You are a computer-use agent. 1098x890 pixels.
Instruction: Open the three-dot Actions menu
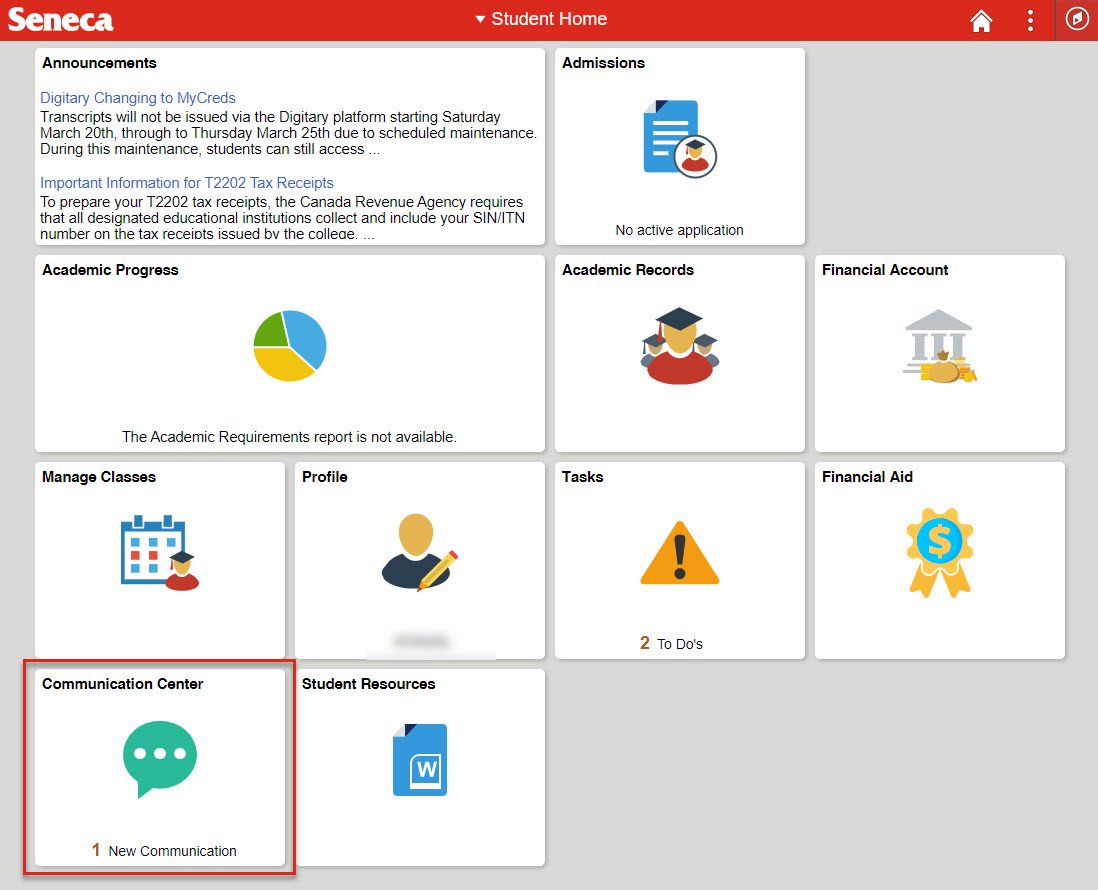(x=1030, y=21)
